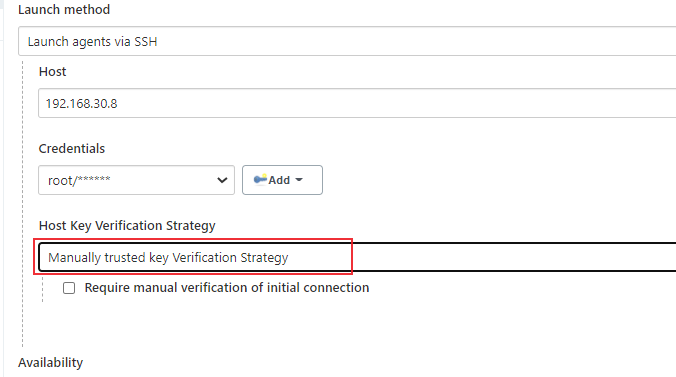676x377 pixels.
Task: Click the word 'Add' on the credentials button
Action: pyautogui.click(x=279, y=180)
